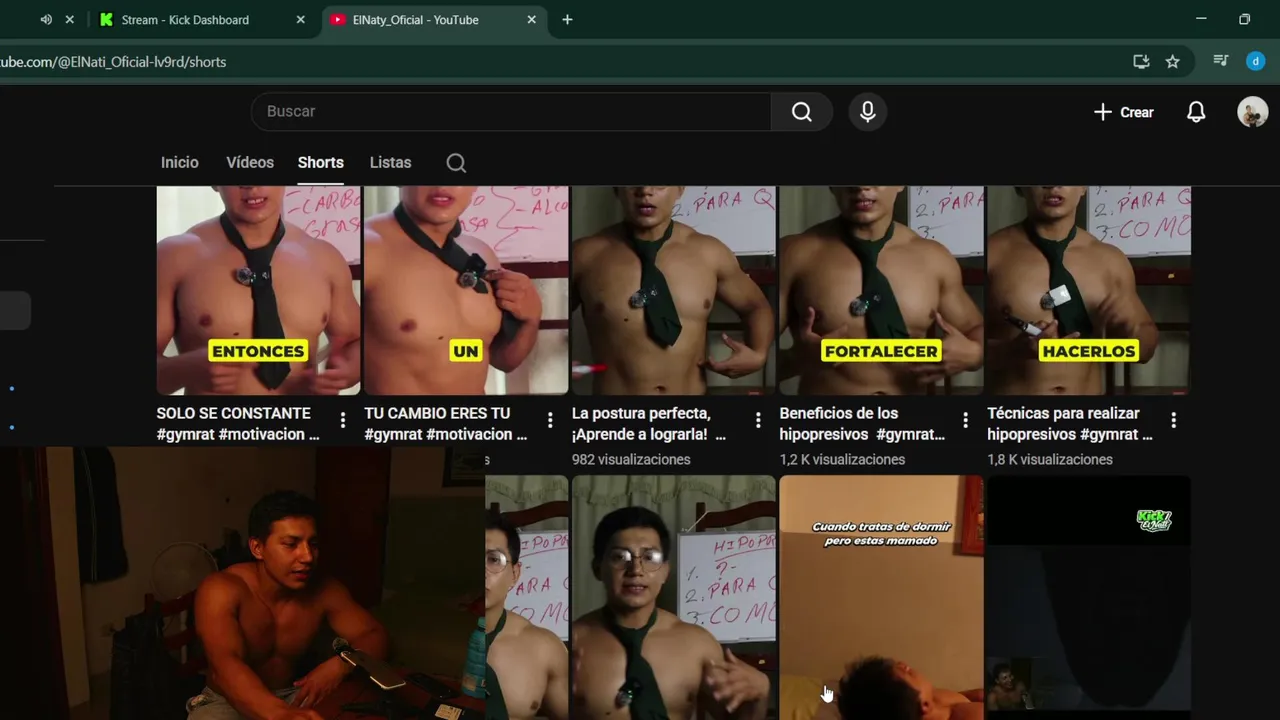The image size is (1280, 720).
Task: Click the Crear button
Action: click(x=1123, y=112)
